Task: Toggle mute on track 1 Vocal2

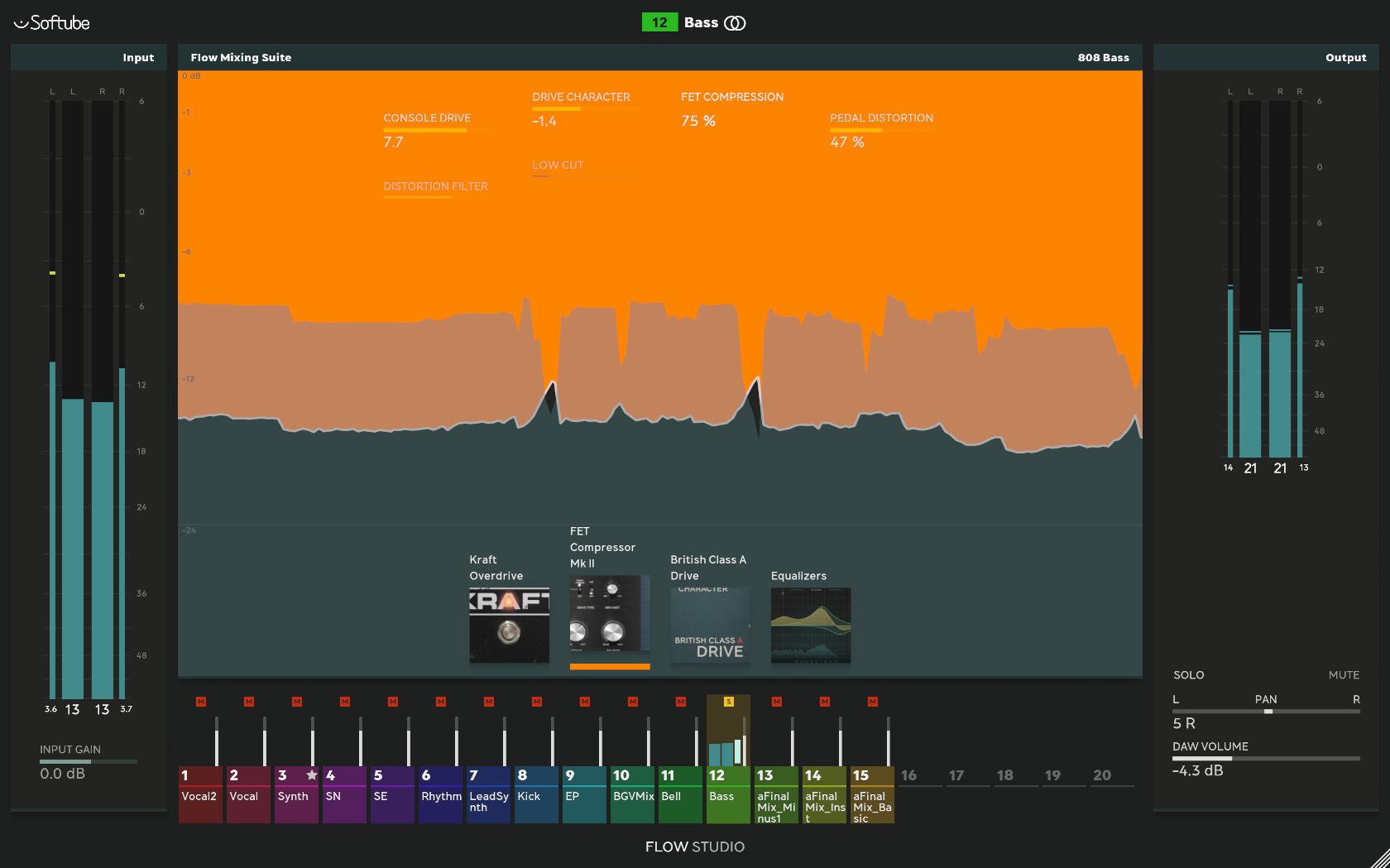Action: point(201,702)
